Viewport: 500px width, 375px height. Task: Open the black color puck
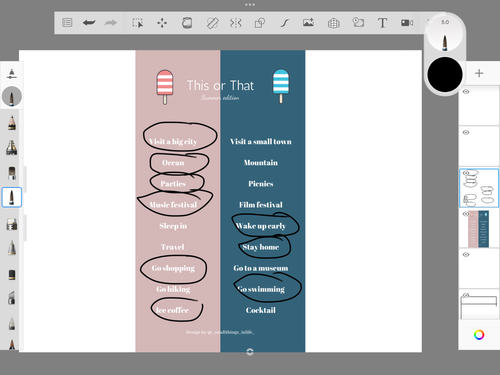[x=445, y=74]
